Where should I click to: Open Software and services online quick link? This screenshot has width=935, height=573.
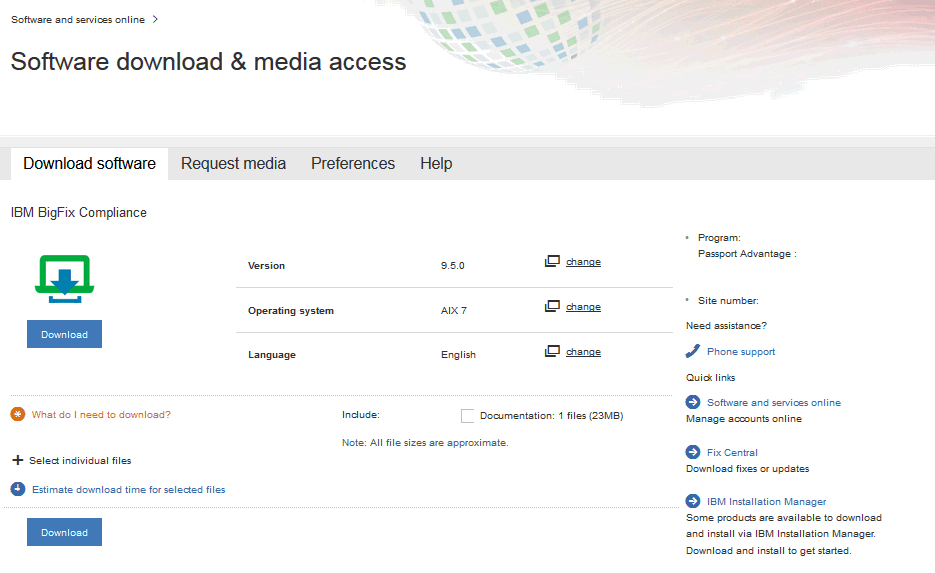click(x=773, y=402)
